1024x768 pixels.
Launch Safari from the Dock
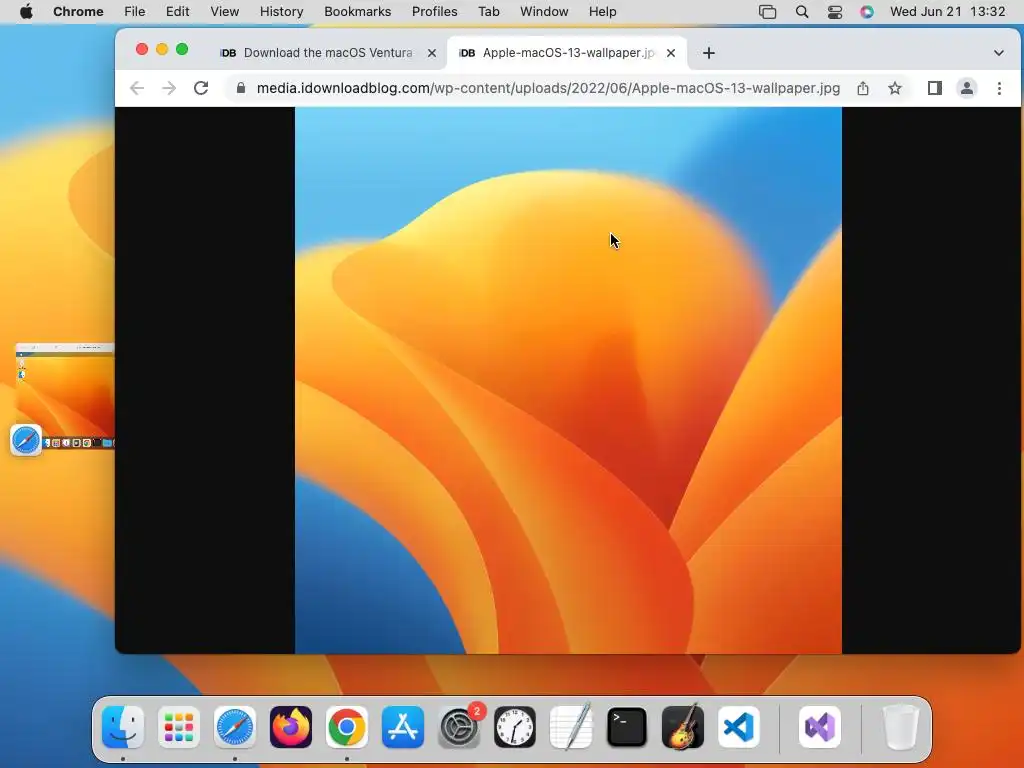234,727
